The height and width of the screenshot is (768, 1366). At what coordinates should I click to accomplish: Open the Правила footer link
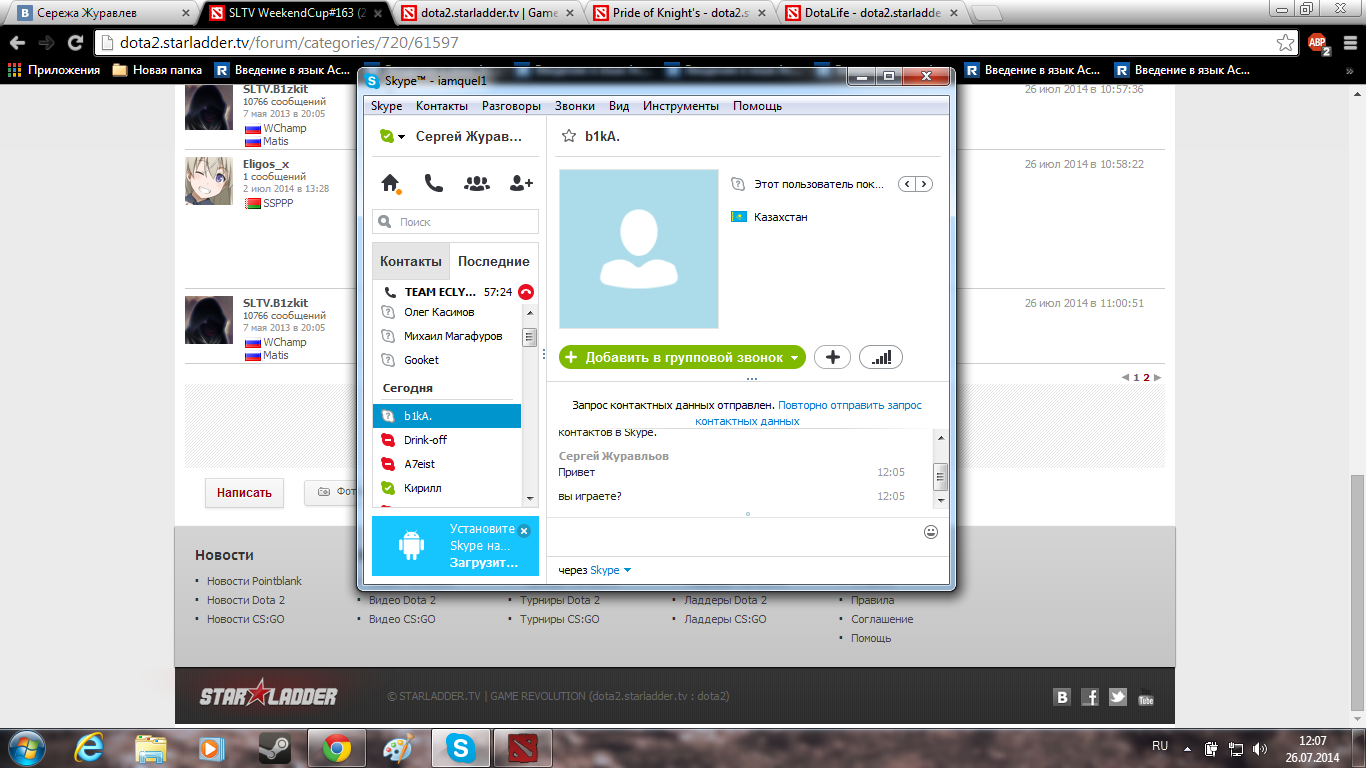(x=872, y=600)
